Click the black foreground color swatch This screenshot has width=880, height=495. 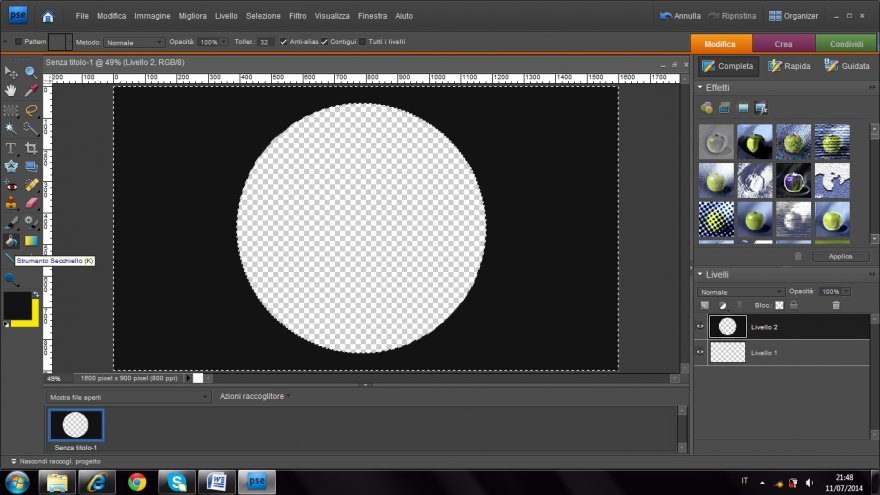tap(17, 307)
